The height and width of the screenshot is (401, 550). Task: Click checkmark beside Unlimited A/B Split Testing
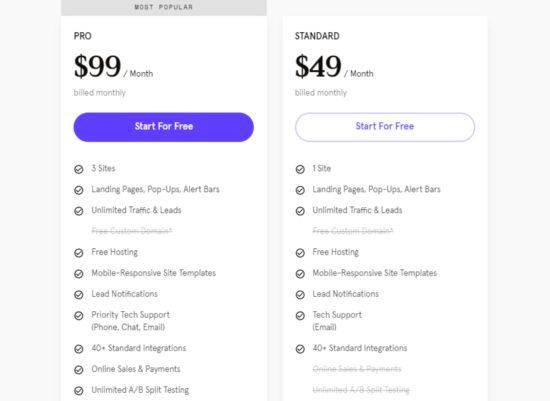coord(79,390)
